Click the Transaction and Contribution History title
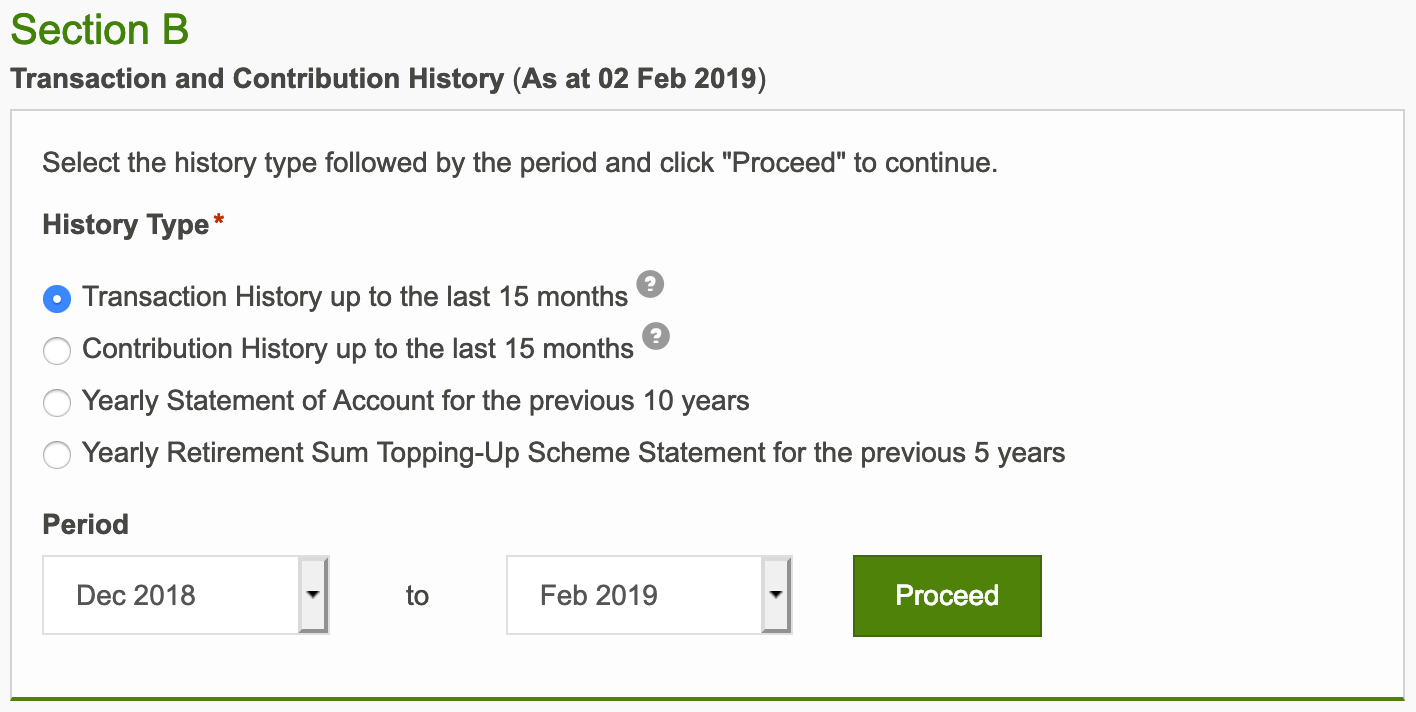 (257, 79)
